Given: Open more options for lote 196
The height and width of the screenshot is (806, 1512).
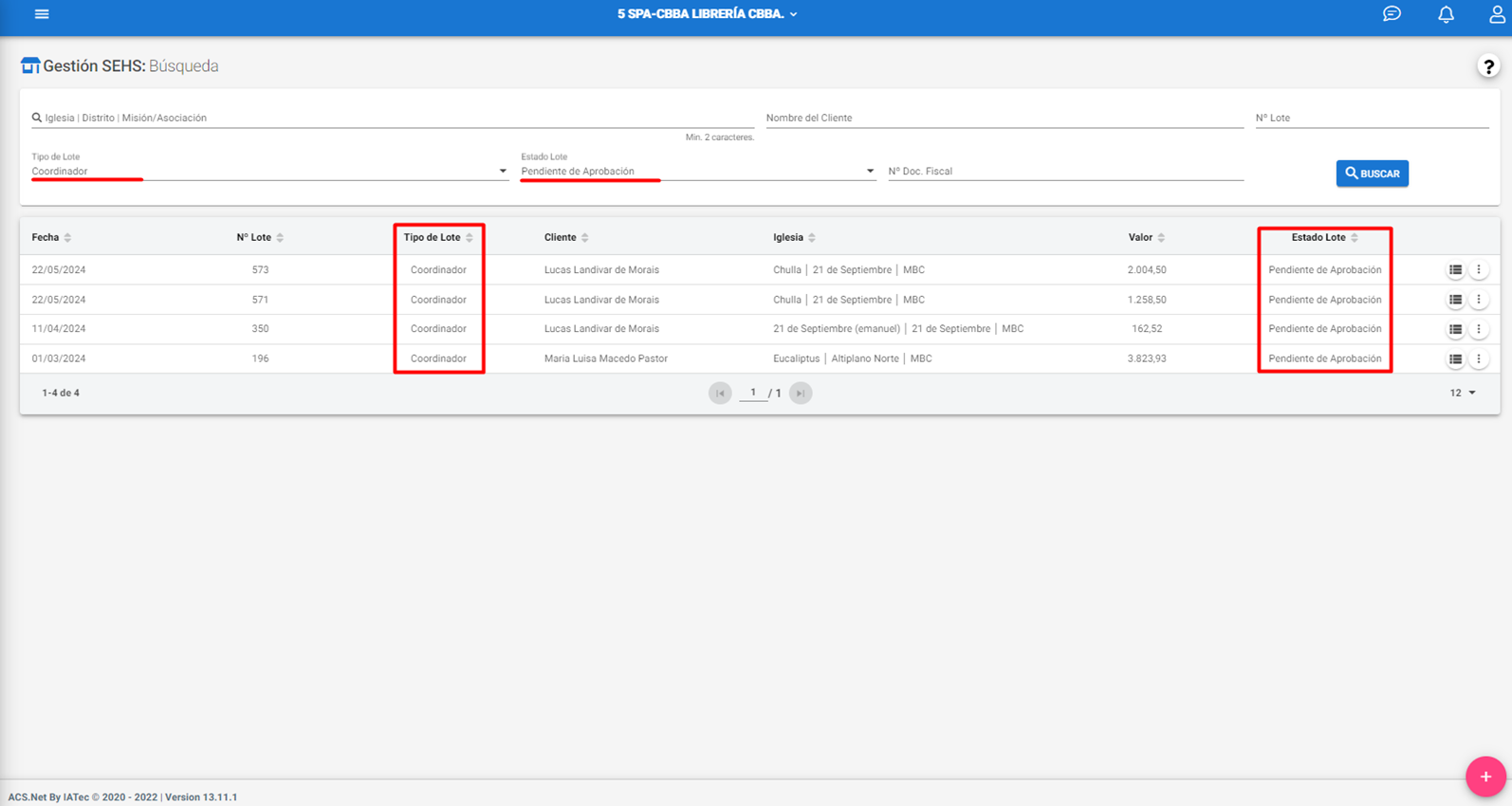Looking at the screenshot, I should point(1479,358).
